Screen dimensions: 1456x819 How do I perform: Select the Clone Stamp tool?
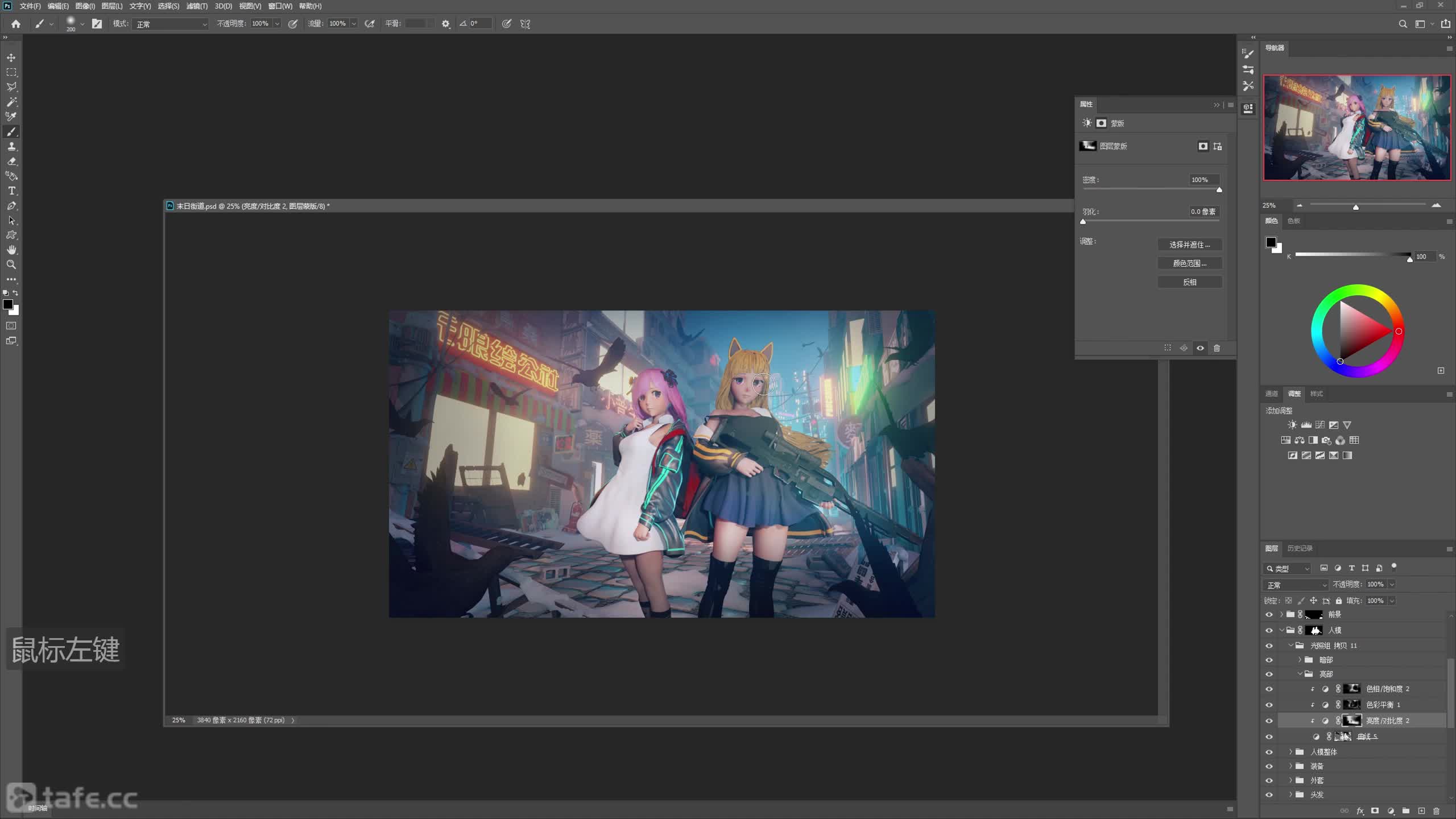point(11,146)
